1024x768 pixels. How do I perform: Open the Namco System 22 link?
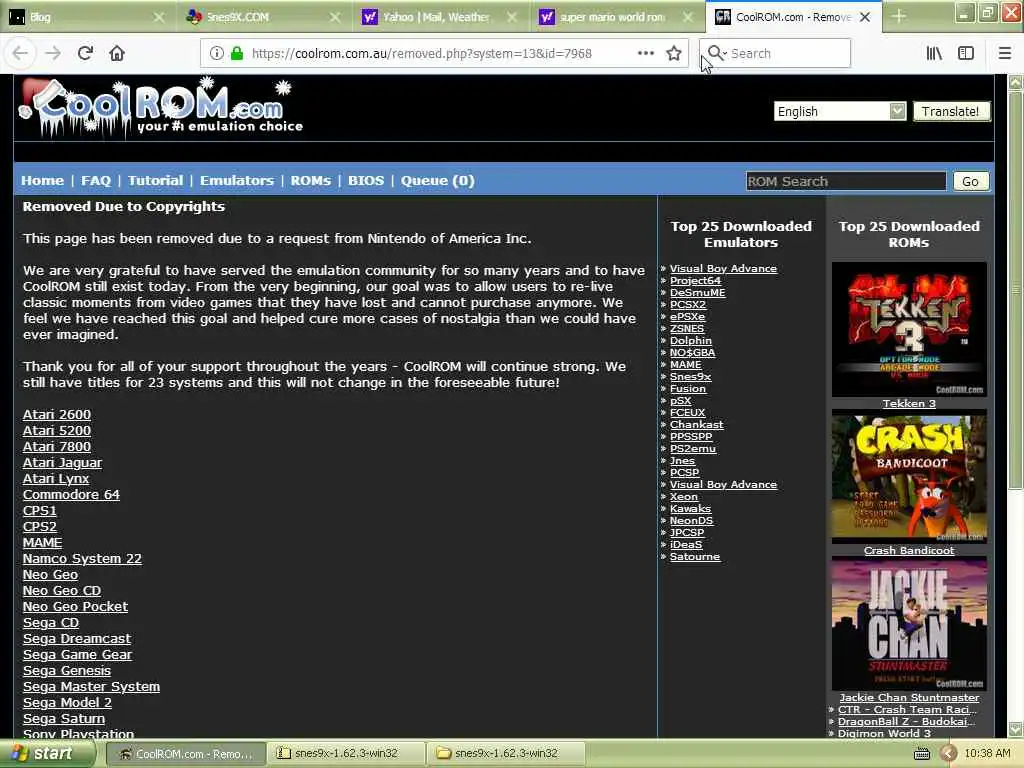tap(82, 559)
